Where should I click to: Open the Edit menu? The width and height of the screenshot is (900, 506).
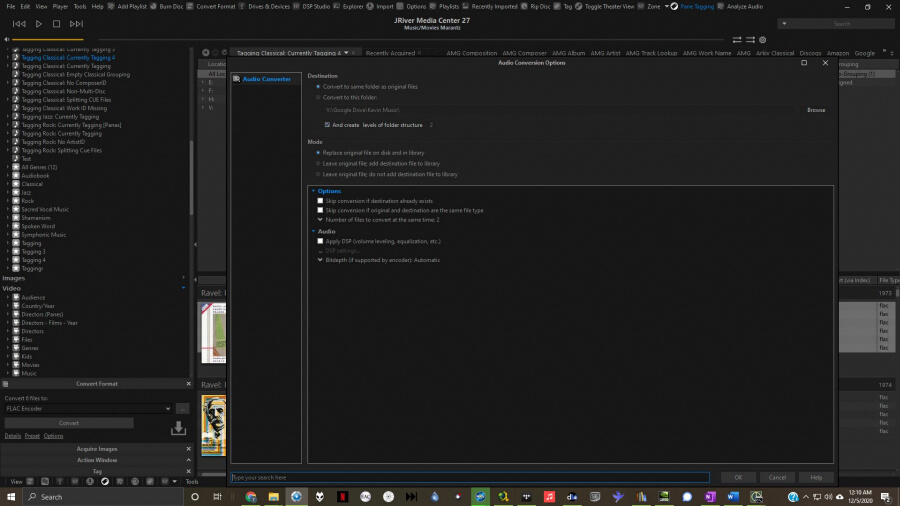click(x=25, y=6)
